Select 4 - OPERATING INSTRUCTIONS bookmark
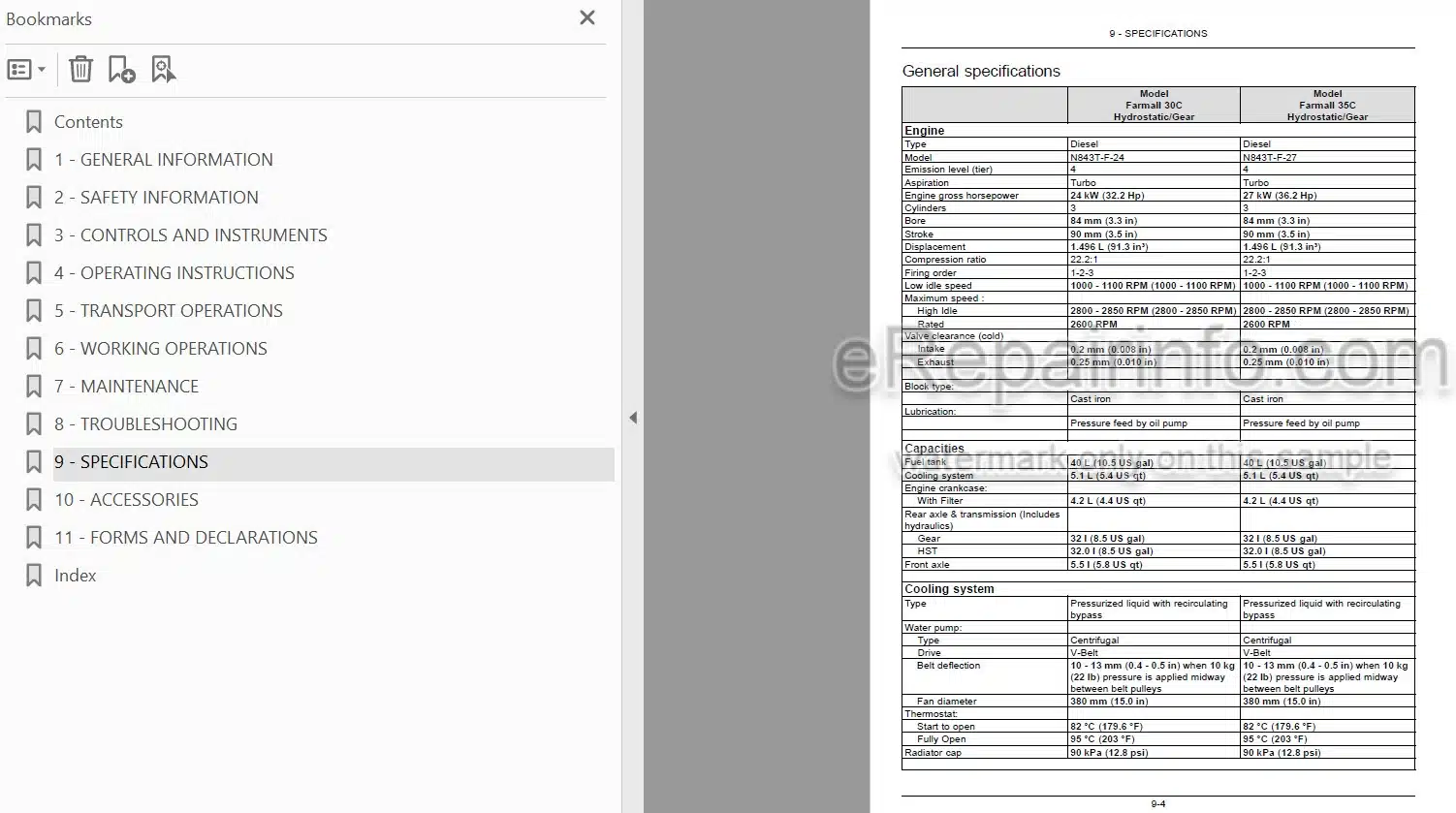 [174, 273]
